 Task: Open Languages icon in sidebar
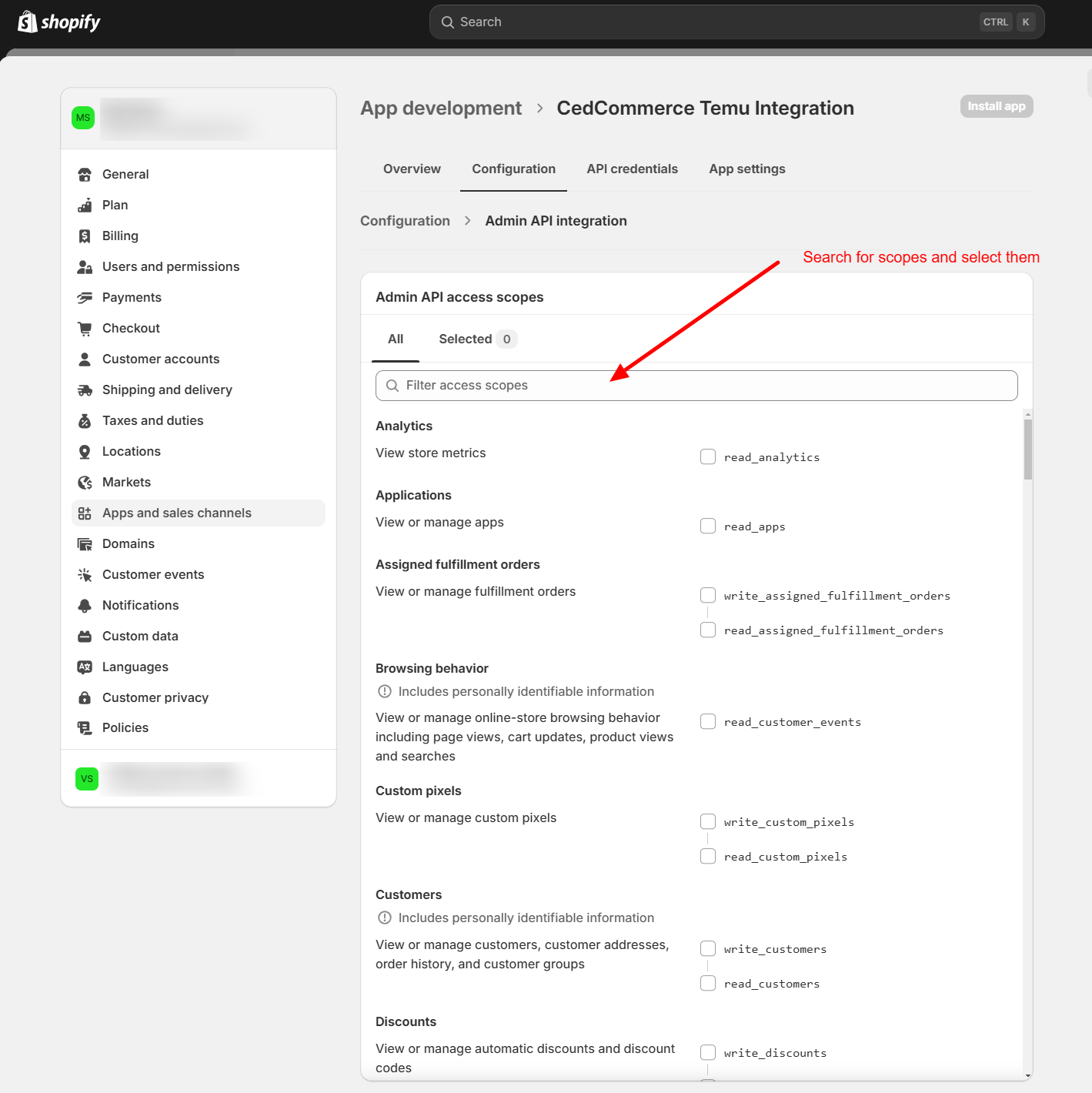point(85,667)
